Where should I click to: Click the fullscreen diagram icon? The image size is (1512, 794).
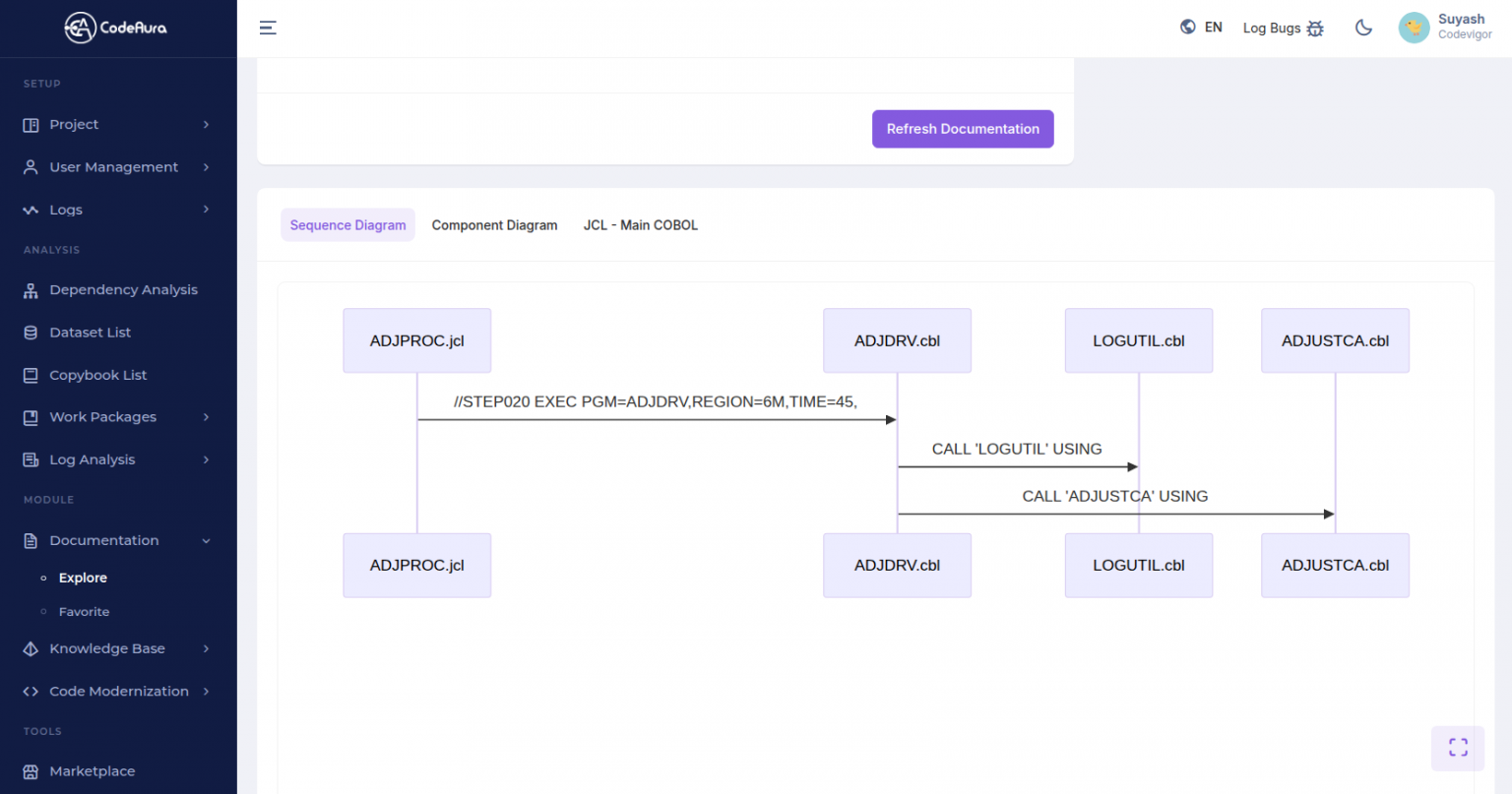[1457, 748]
